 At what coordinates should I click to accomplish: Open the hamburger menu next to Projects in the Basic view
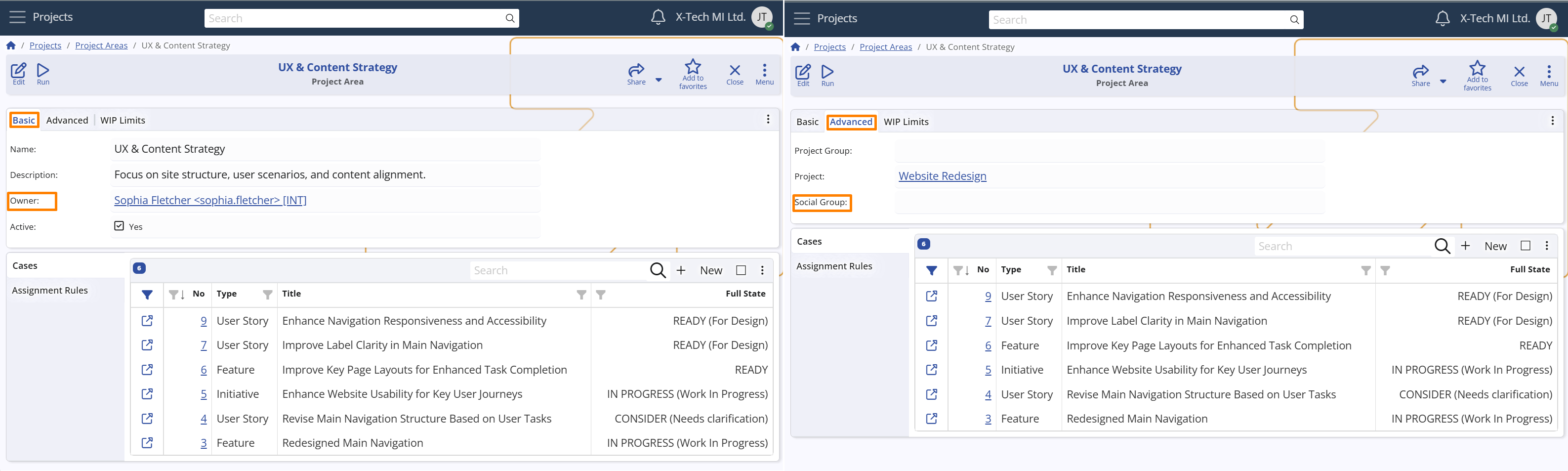pos(18,17)
